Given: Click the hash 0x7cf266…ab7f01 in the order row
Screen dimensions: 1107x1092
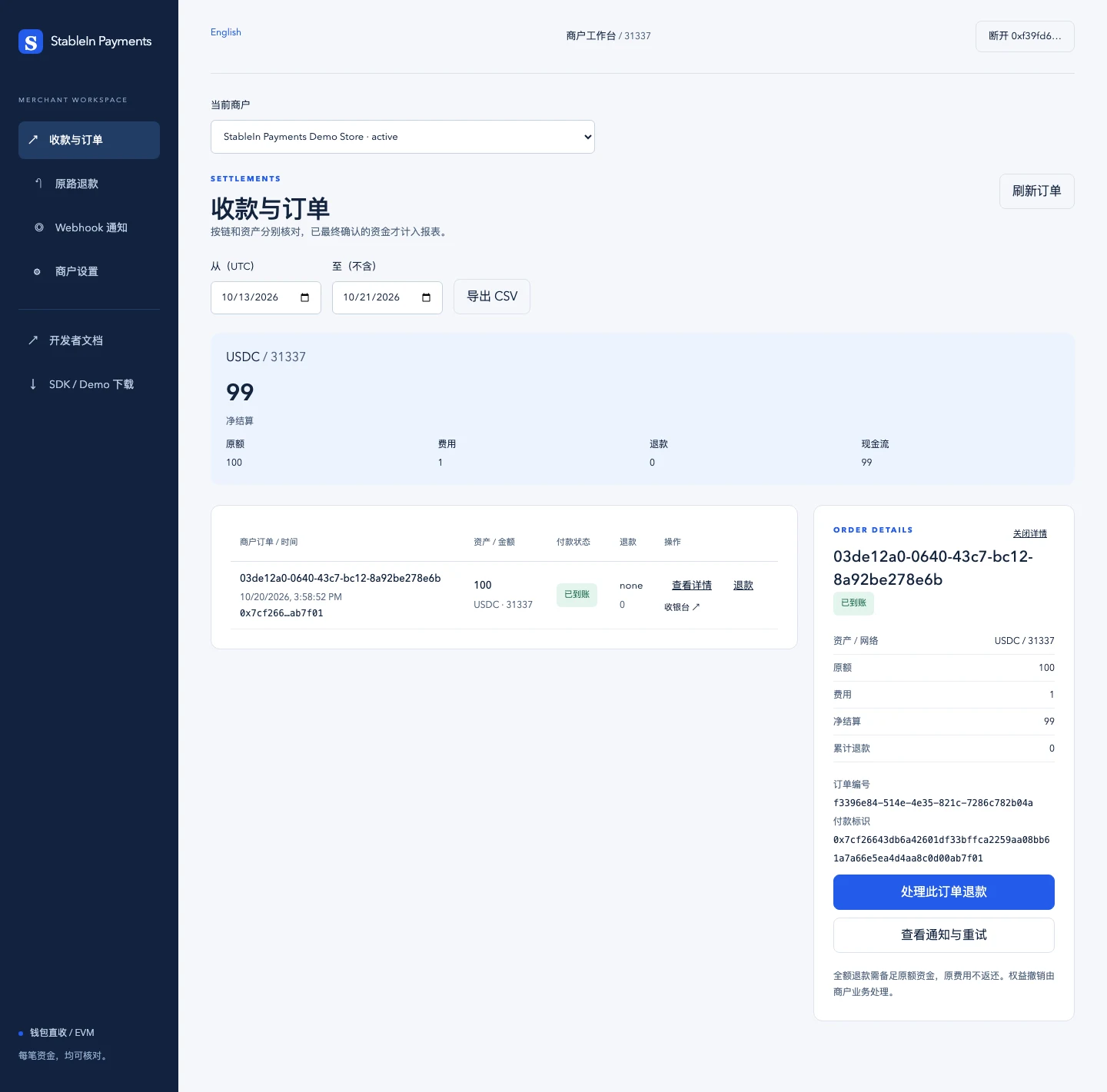Looking at the screenshot, I should click(281, 613).
